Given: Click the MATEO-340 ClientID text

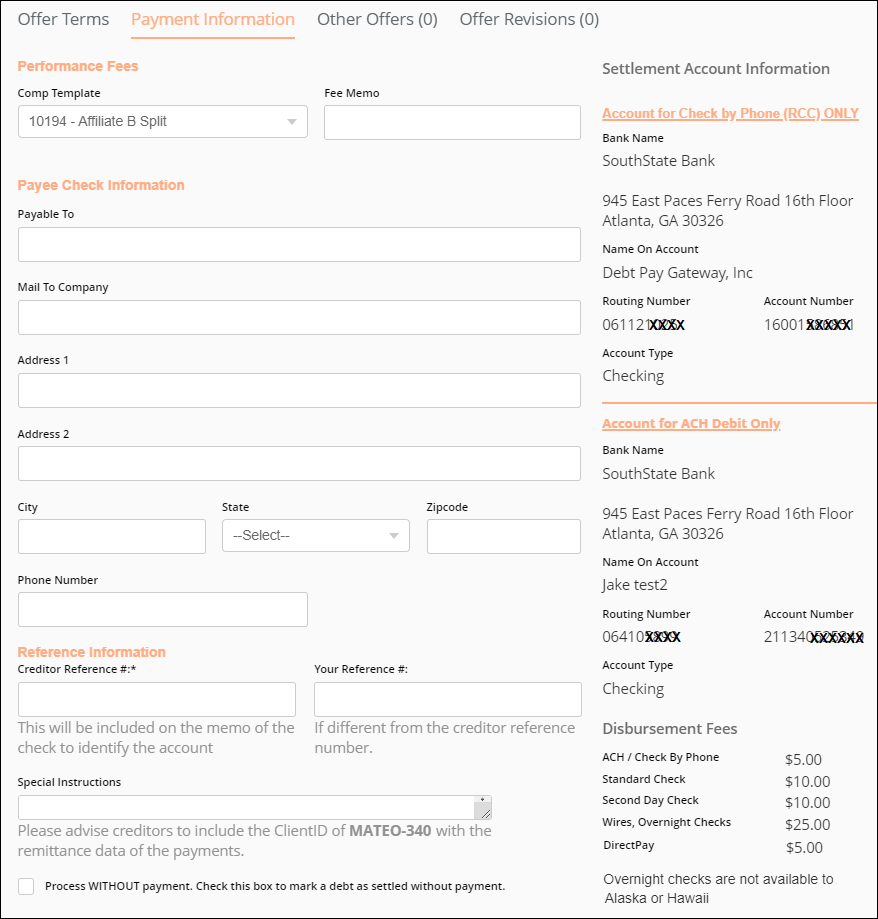Looking at the screenshot, I should tap(390, 830).
